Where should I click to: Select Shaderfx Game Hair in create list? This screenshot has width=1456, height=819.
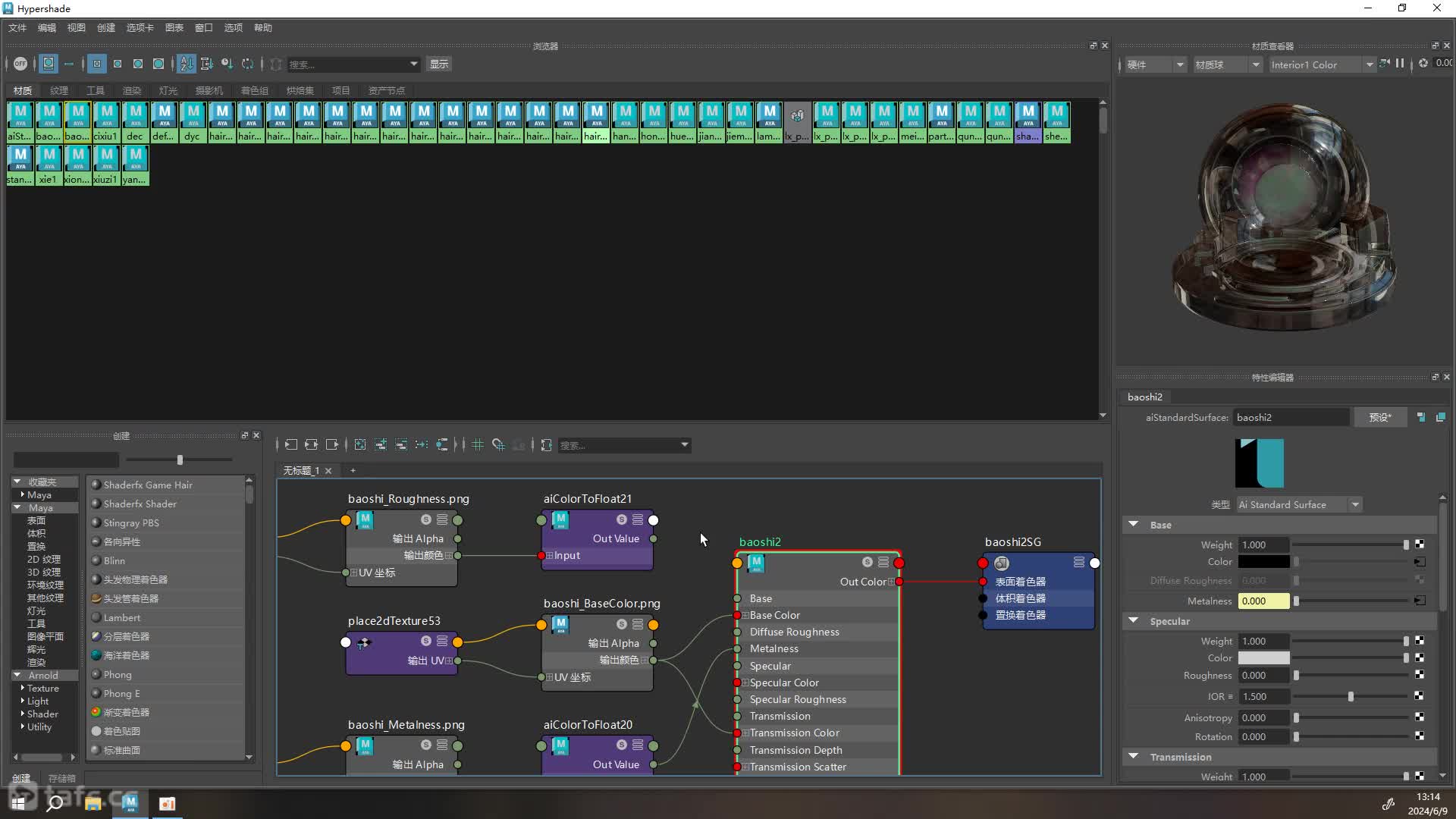pyautogui.click(x=148, y=485)
